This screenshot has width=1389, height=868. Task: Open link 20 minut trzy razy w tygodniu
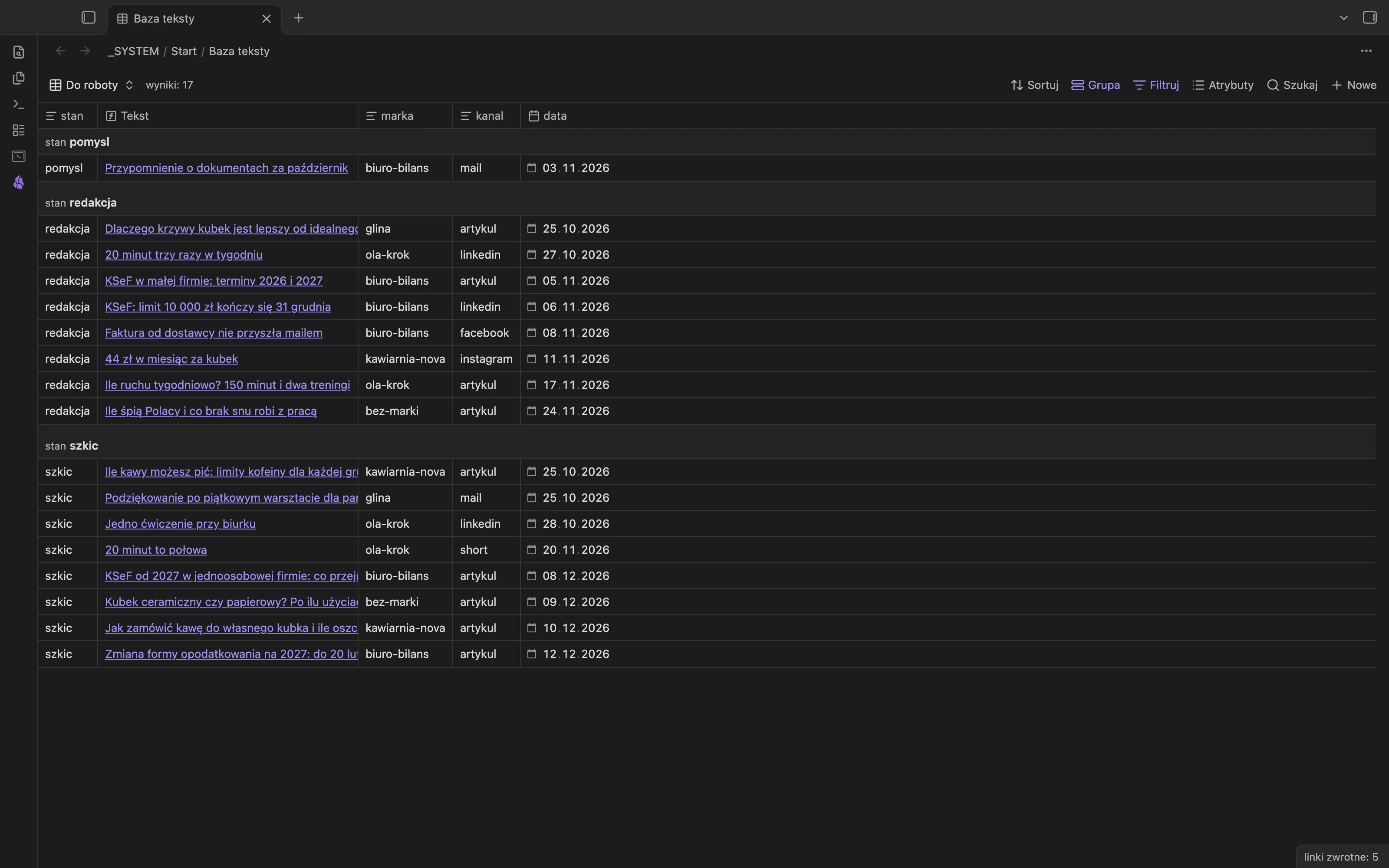pyautogui.click(x=184, y=255)
